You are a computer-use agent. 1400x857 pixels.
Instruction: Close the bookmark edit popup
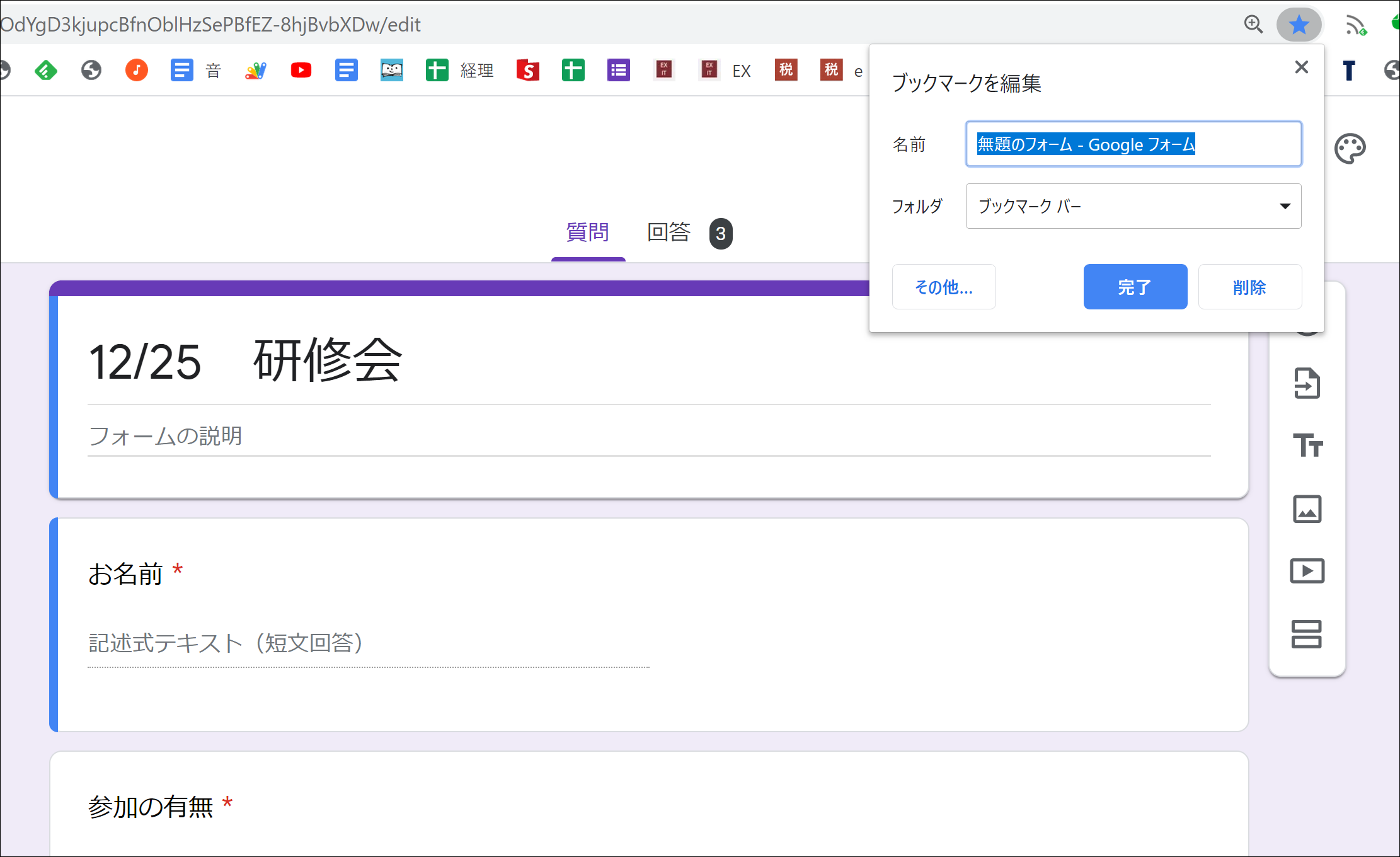coord(1302,67)
